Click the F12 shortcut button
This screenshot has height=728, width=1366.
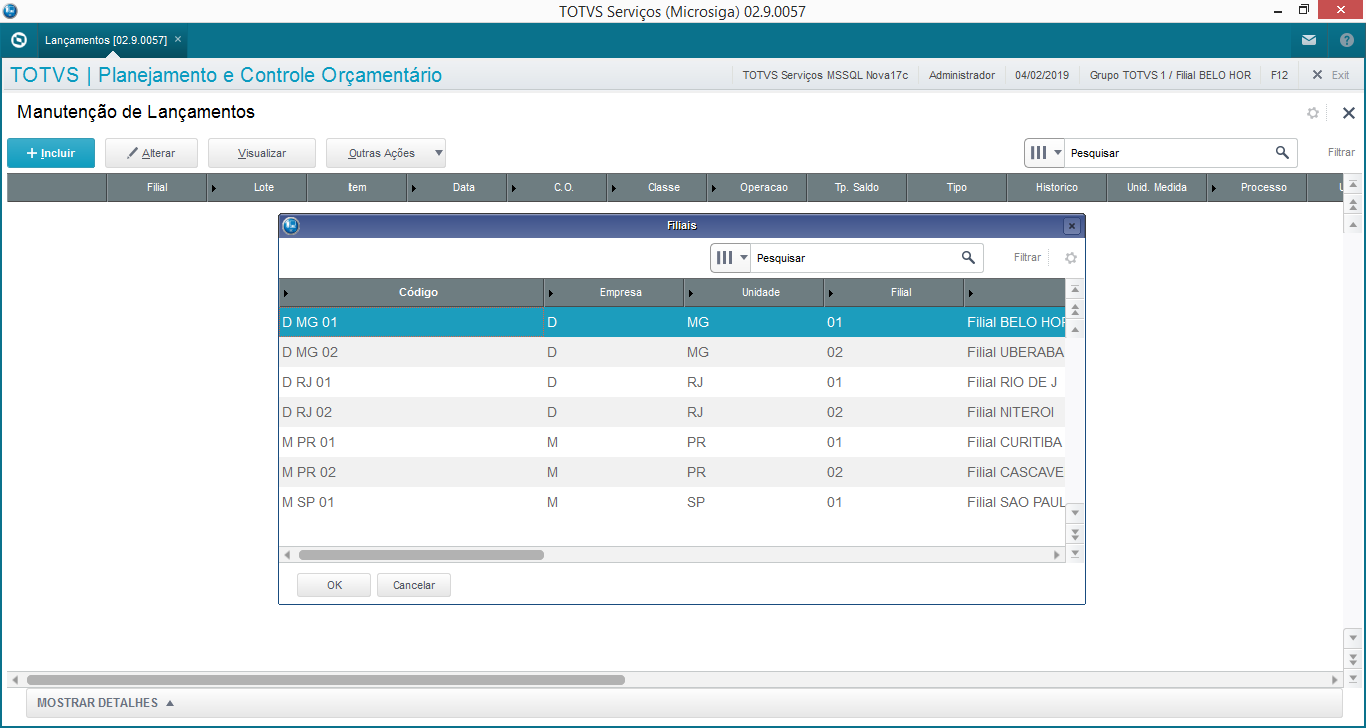(x=1279, y=75)
